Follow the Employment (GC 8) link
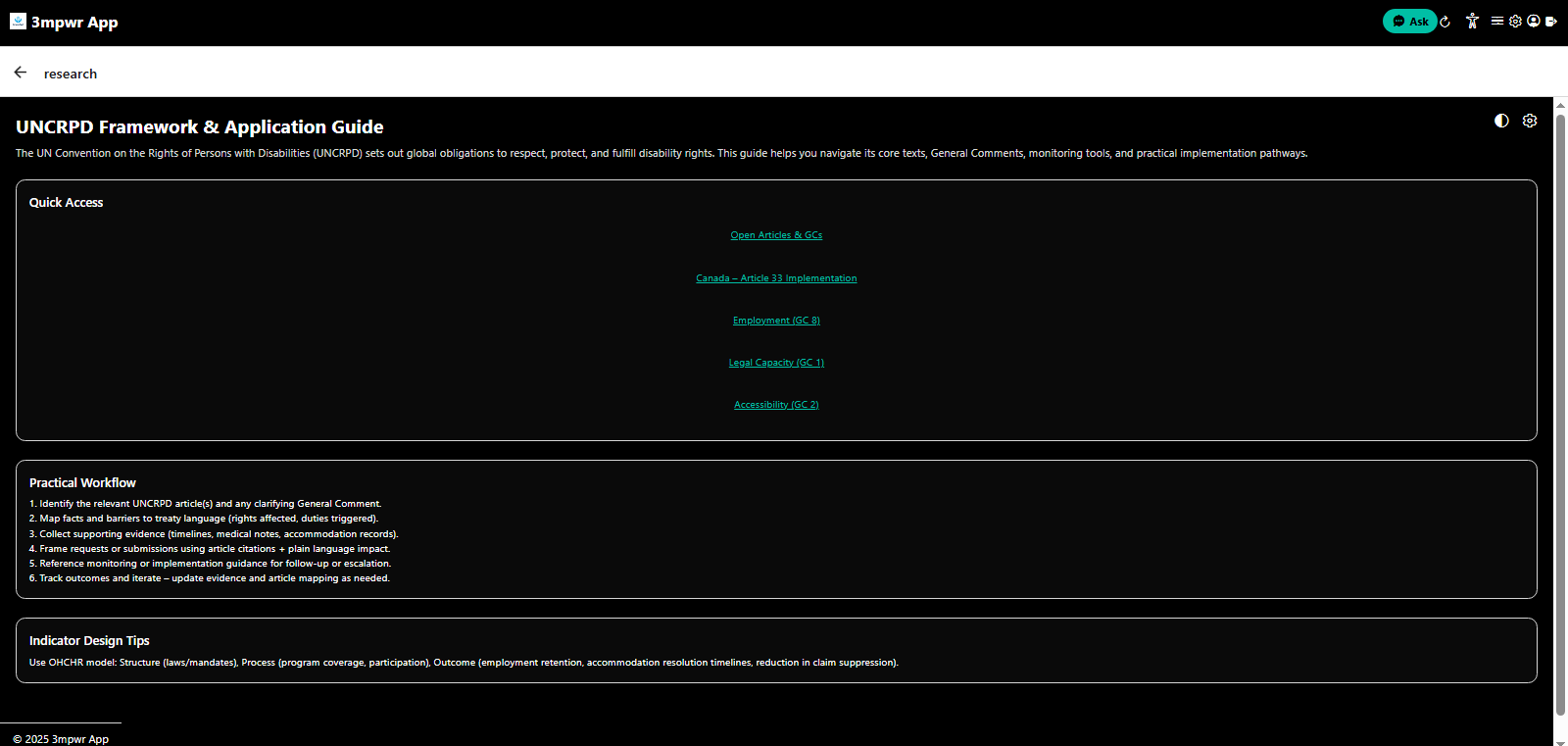The height and width of the screenshot is (746, 1568). (x=776, y=321)
